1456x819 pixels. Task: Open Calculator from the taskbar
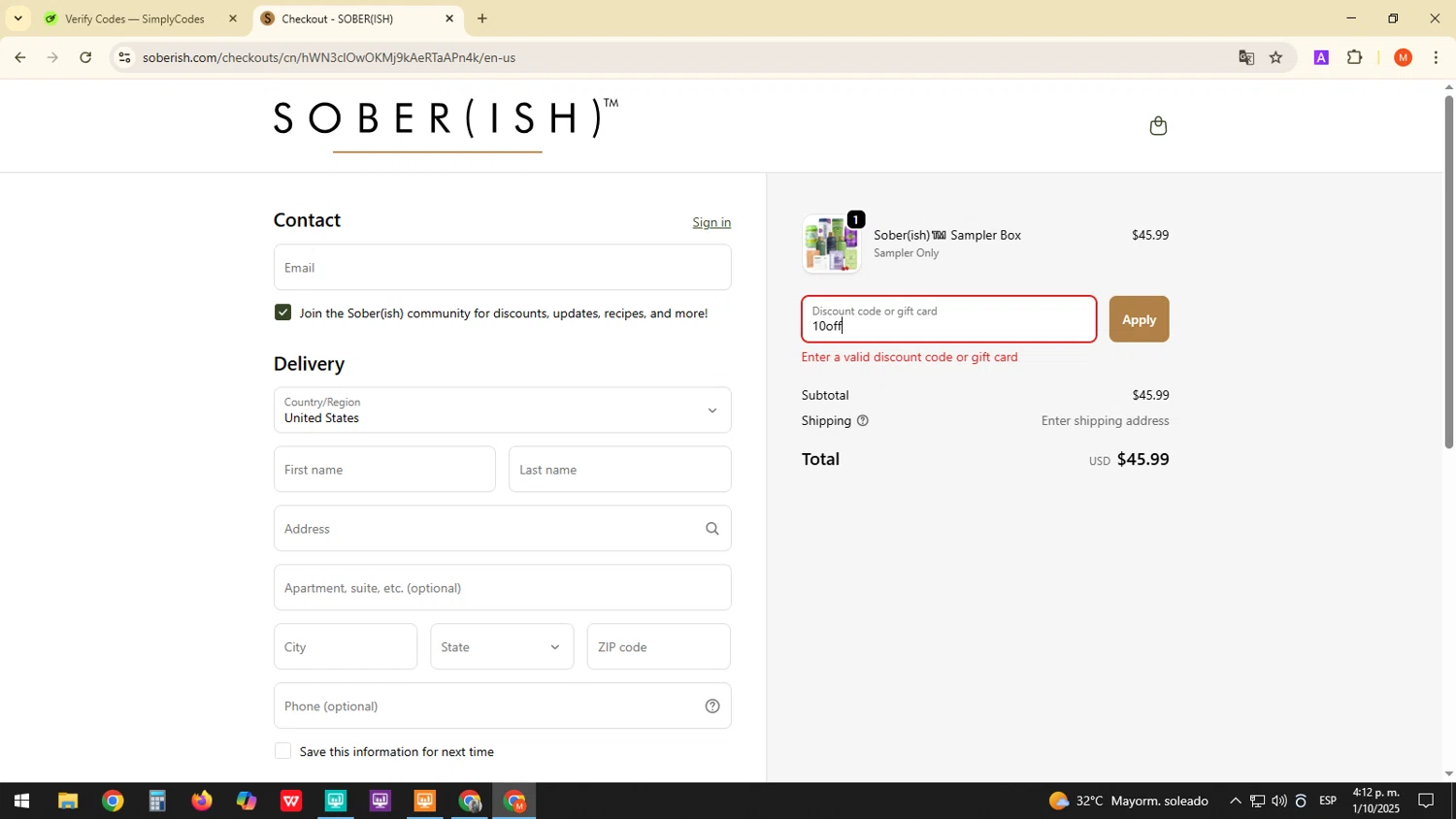(x=157, y=802)
